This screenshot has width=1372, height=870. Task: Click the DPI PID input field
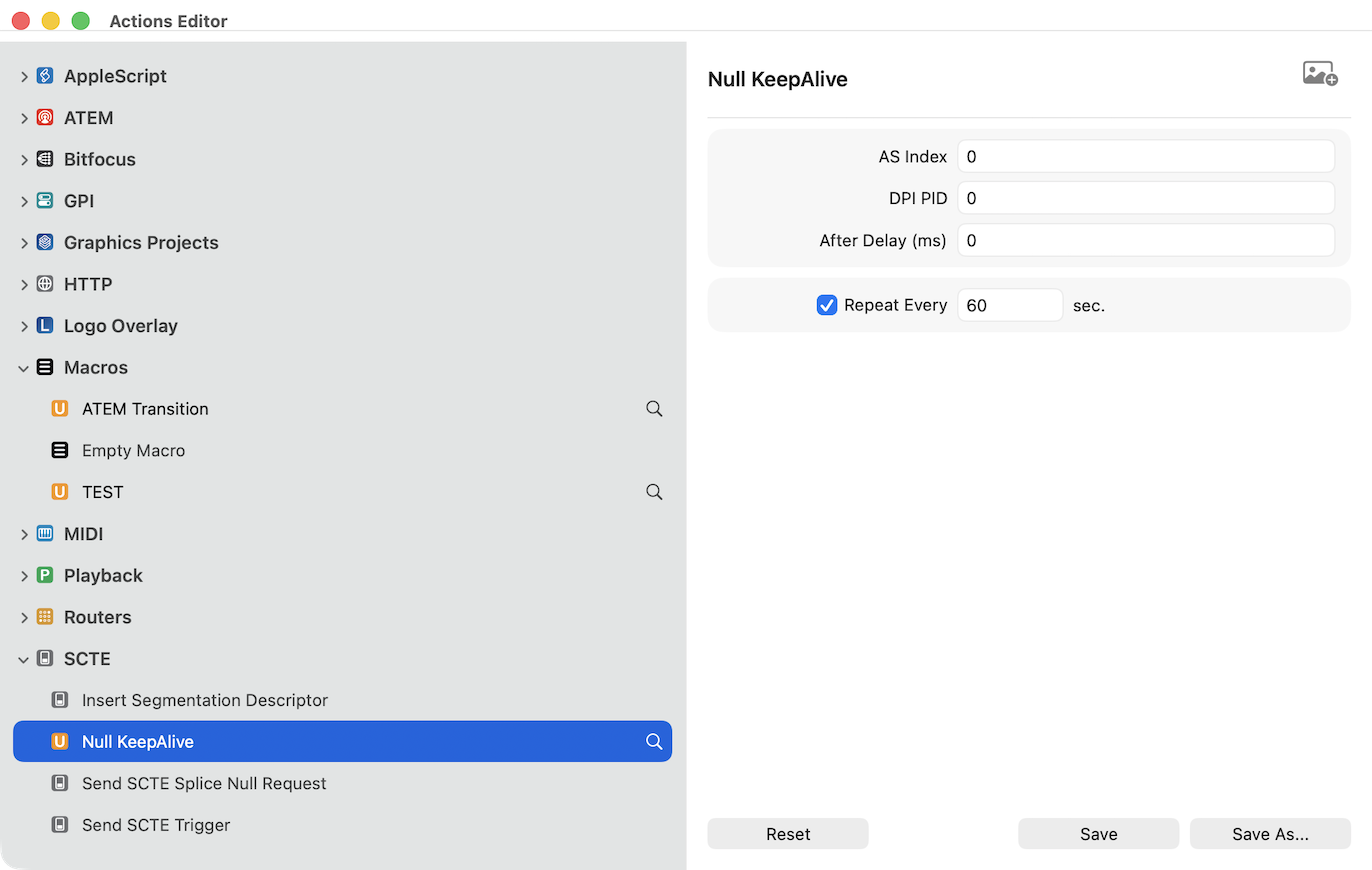click(1145, 198)
